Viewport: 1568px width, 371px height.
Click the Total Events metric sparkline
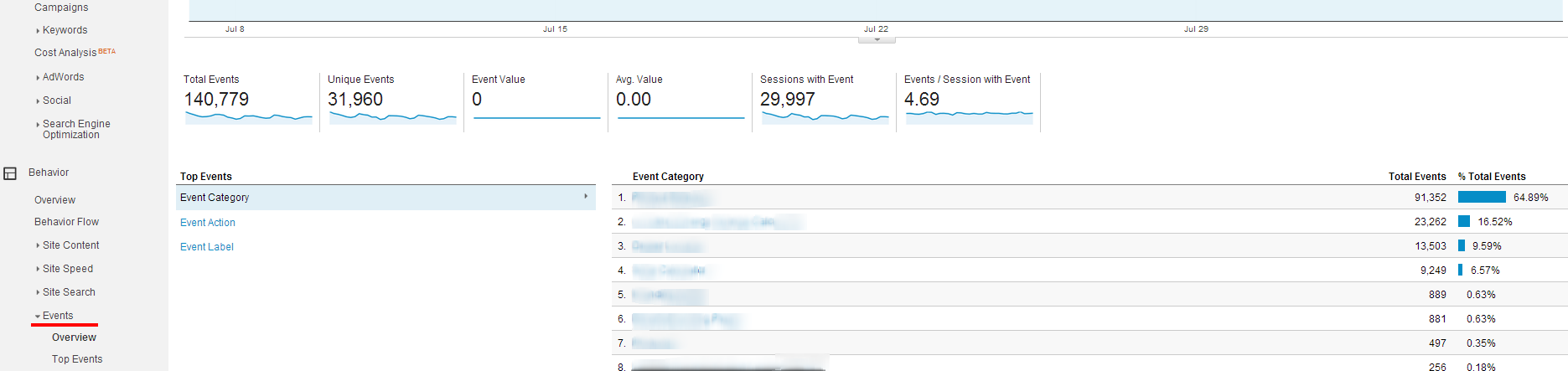pos(248,118)
